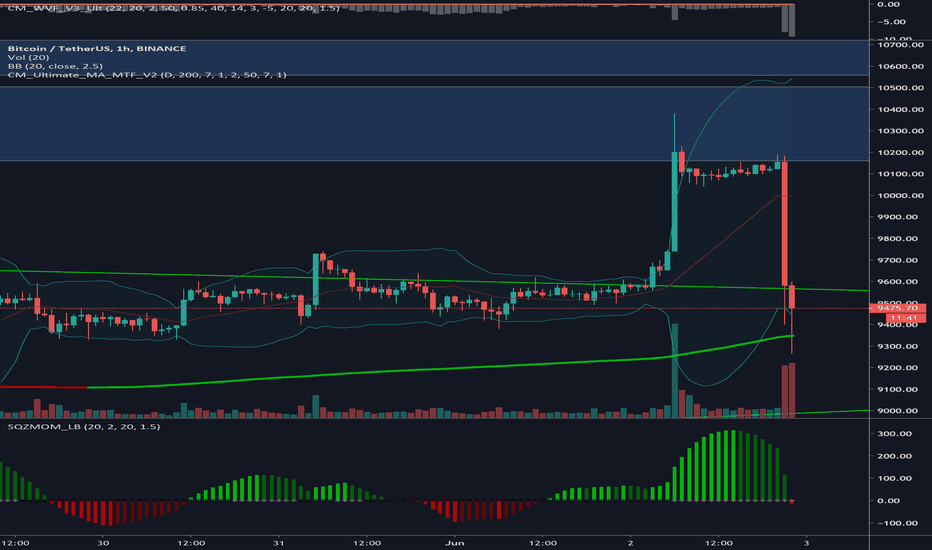The width and height of the screenshot is (932, 550).
Task: Click the 10300.00 price axis label
Action: pos(900,131)
